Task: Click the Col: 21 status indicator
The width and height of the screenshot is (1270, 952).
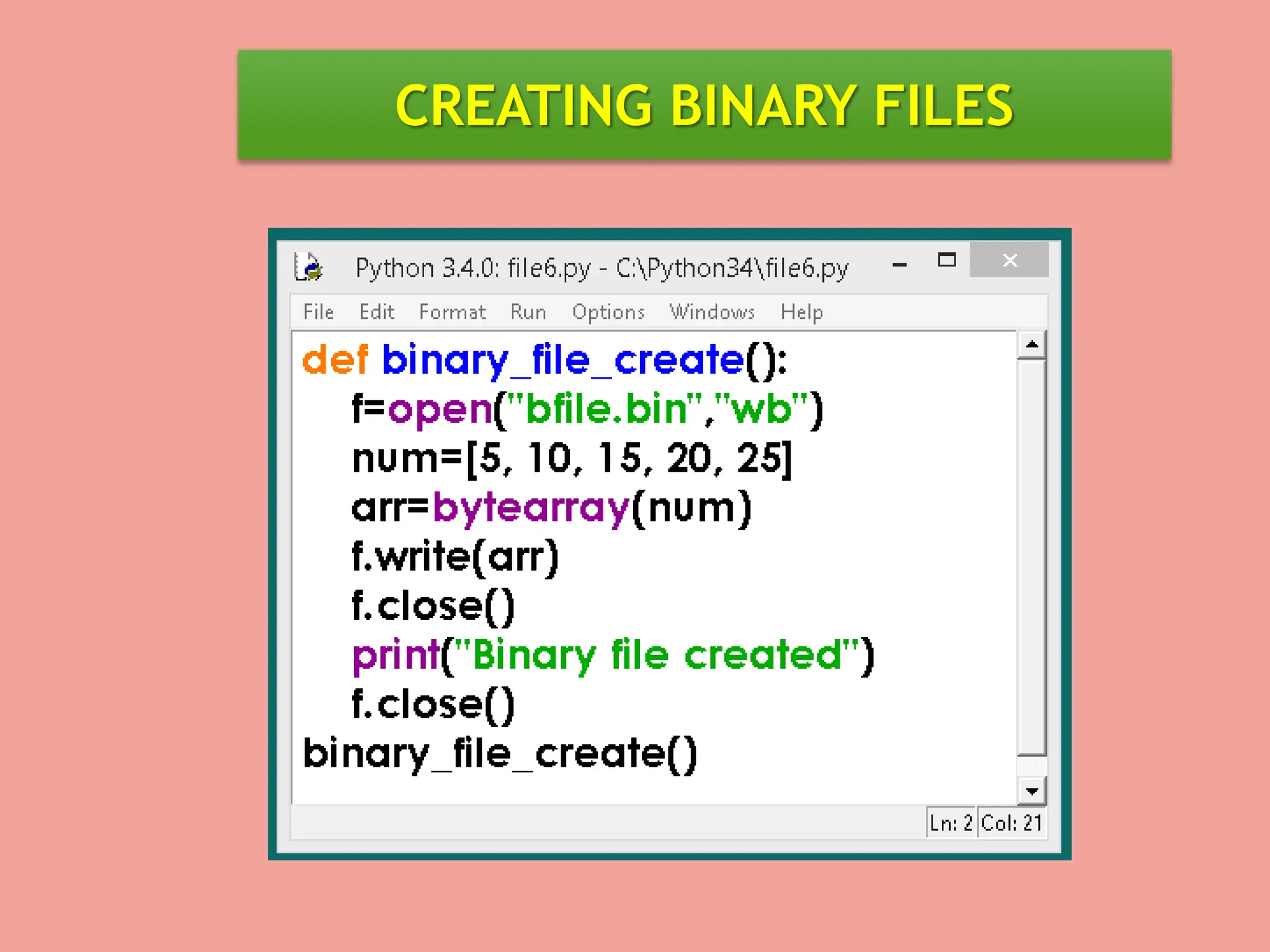Action: point(1012,823)
